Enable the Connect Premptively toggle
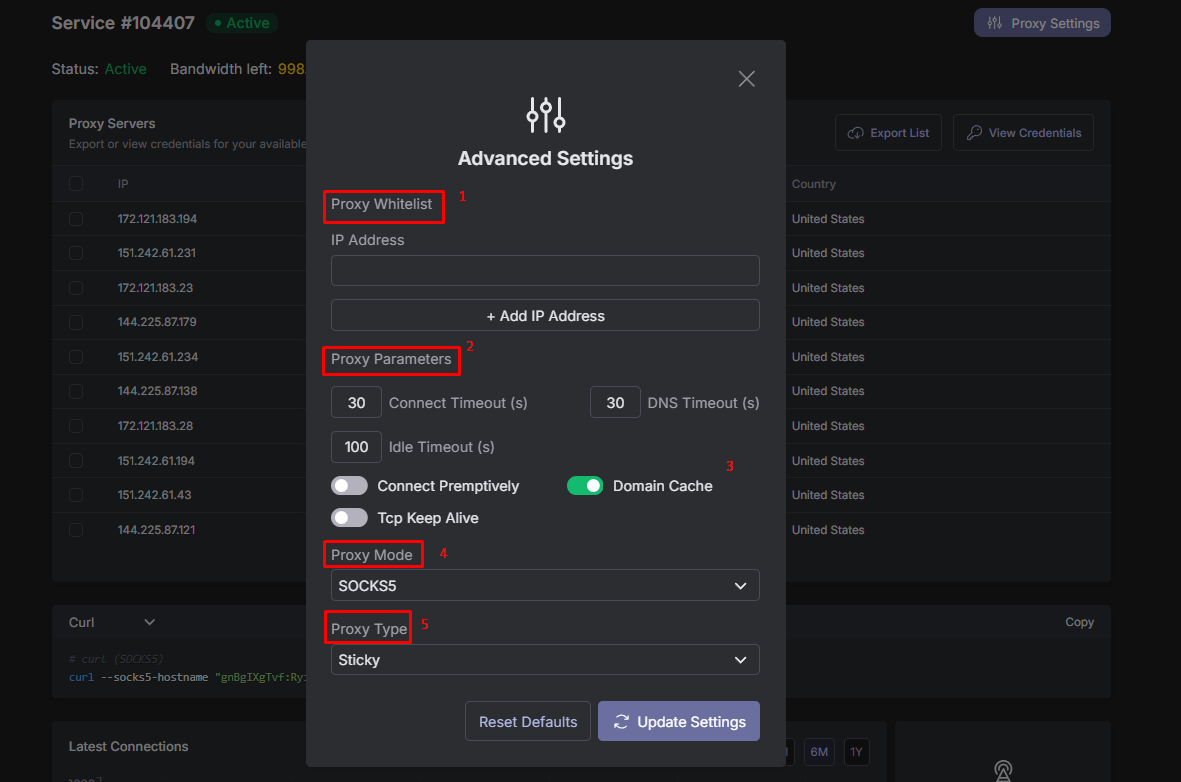The width and height of the screenshot is (1181, 782). (349, 486)
